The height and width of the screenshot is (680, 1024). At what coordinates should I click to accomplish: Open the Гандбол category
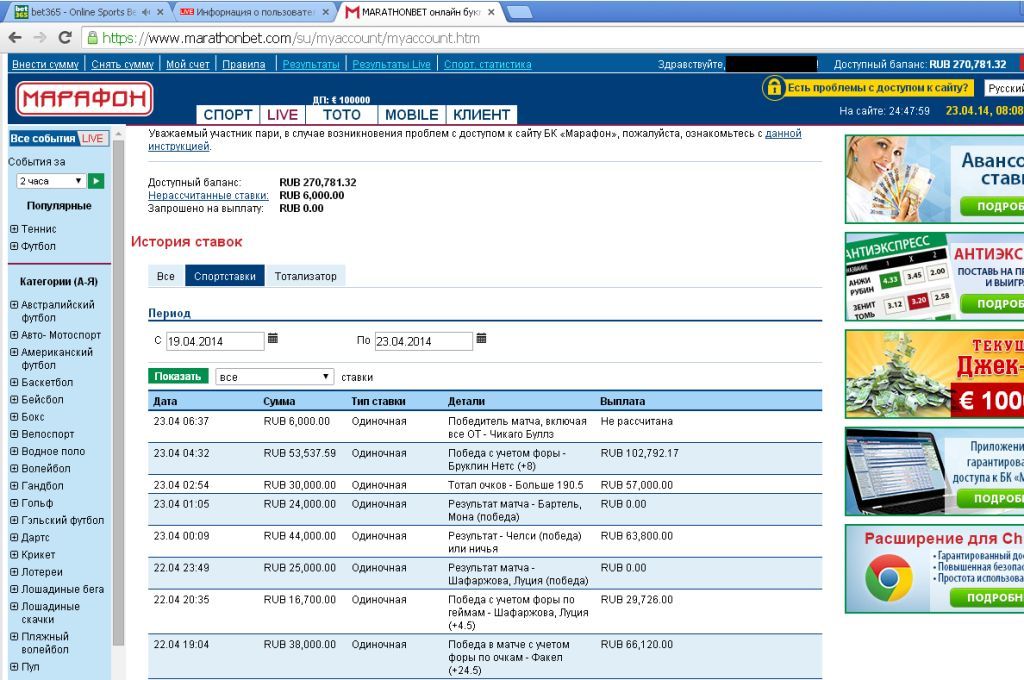point(42,485)
